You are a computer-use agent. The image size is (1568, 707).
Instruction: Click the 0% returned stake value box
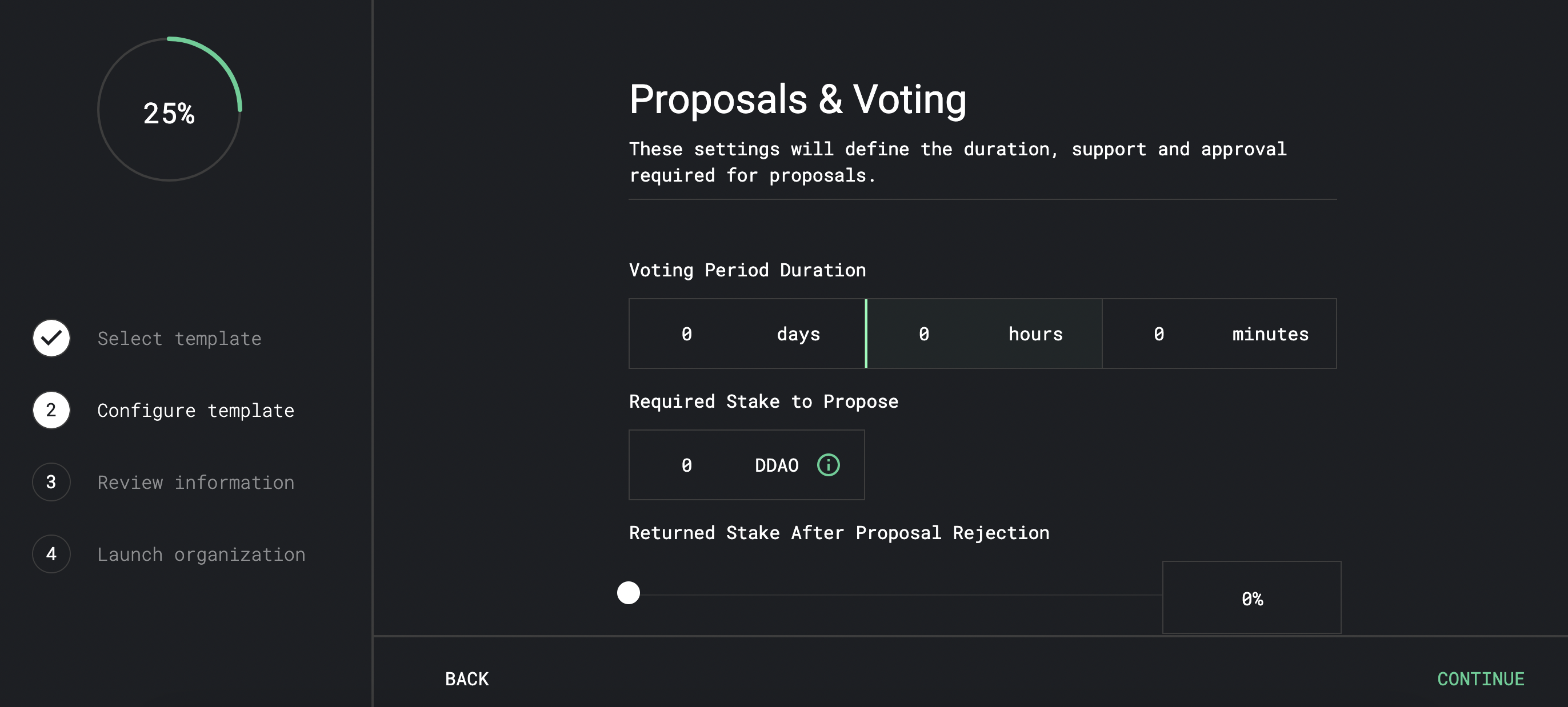coord(1251,597)
